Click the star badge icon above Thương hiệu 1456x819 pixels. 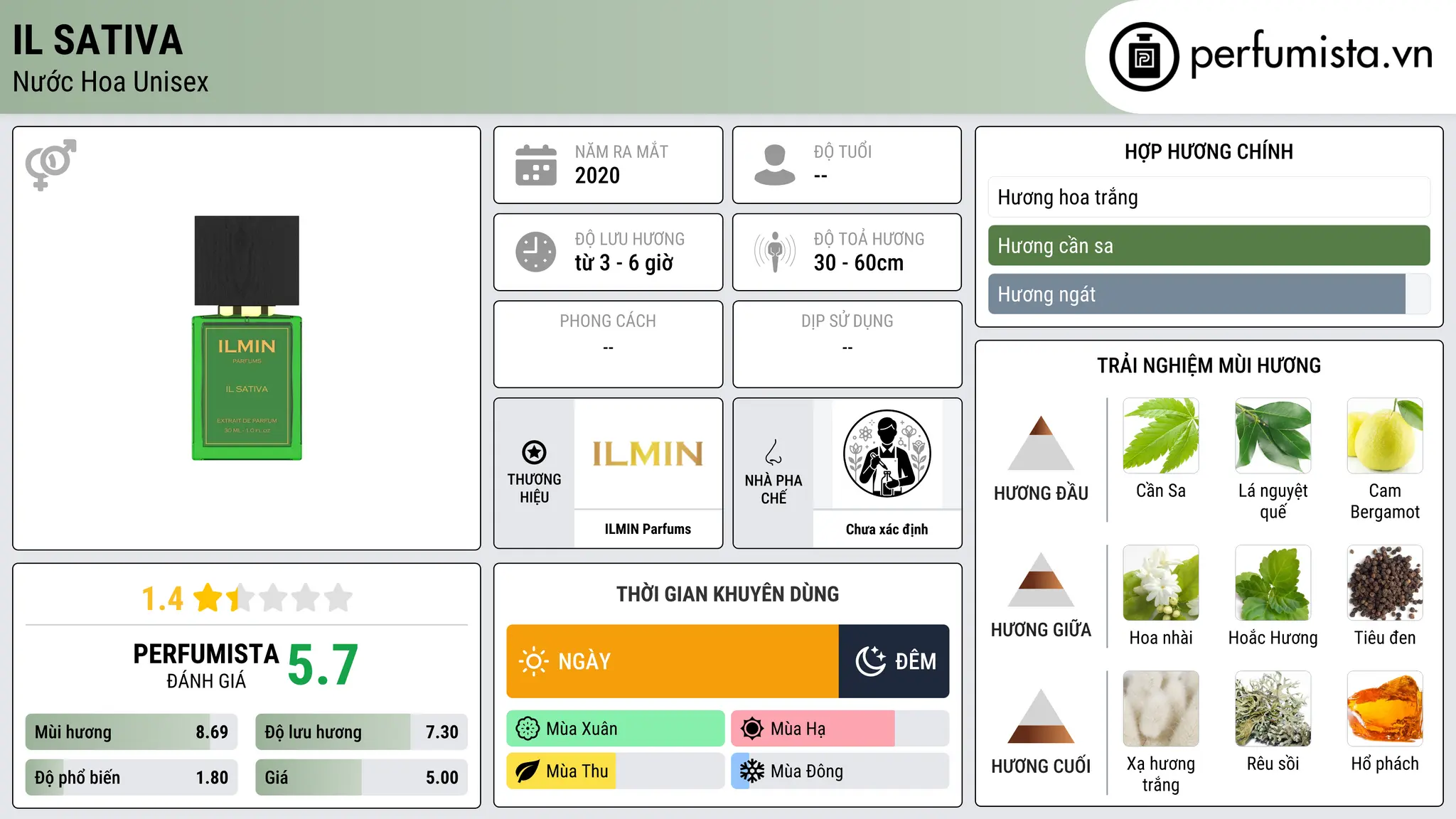(534, 452)
